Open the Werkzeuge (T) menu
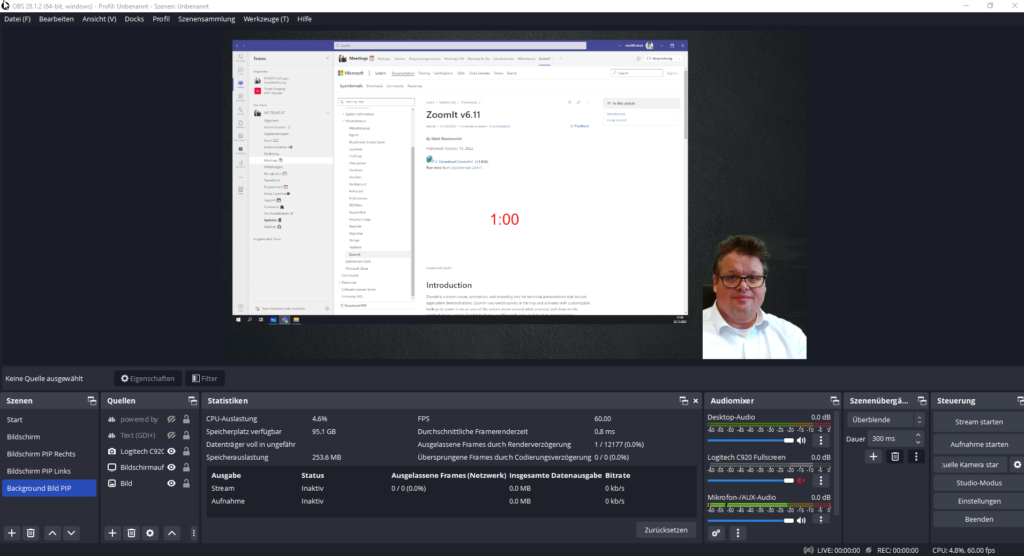 (x=266, y=19)
